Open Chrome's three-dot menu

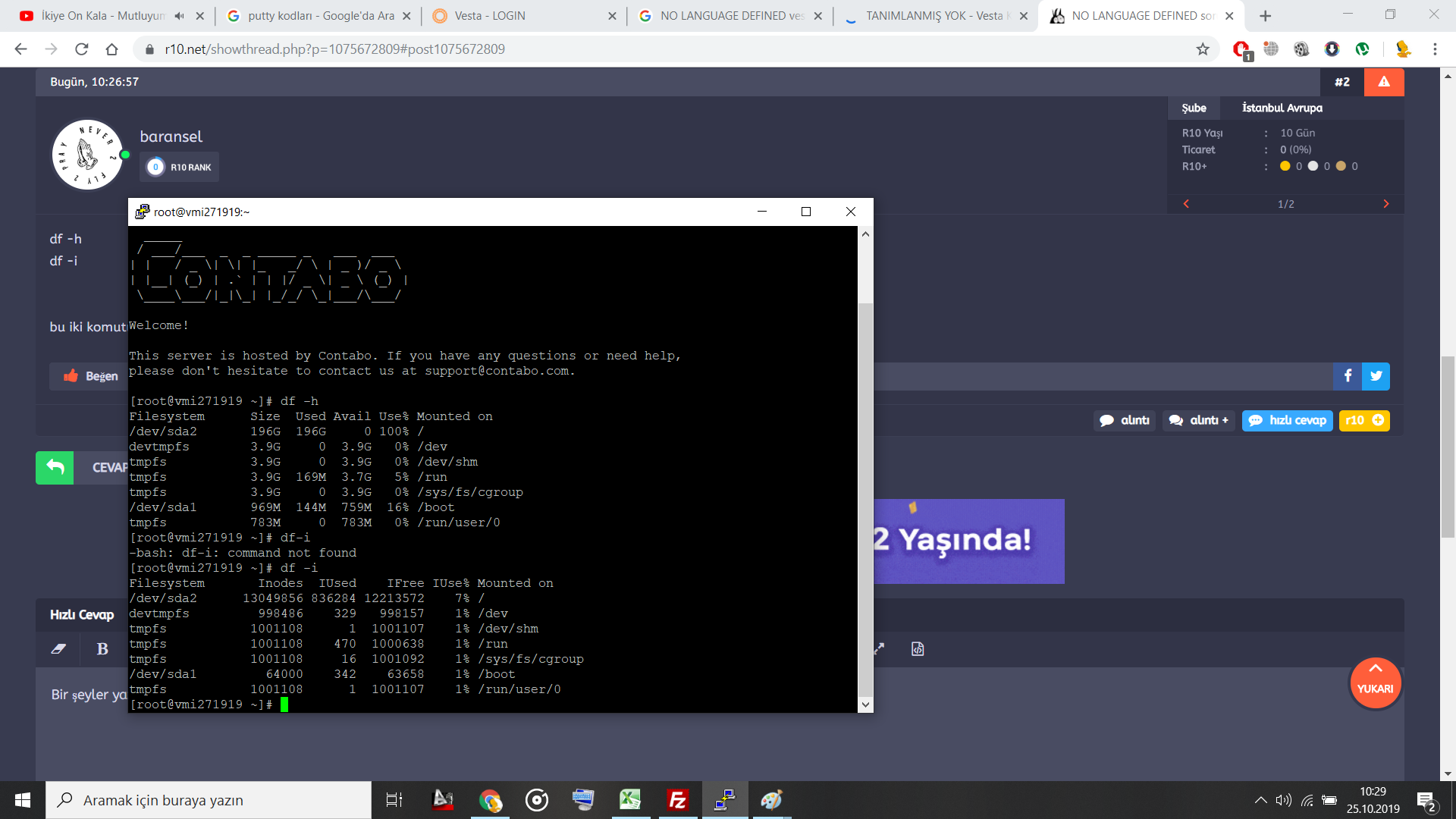pos(1435,49)
